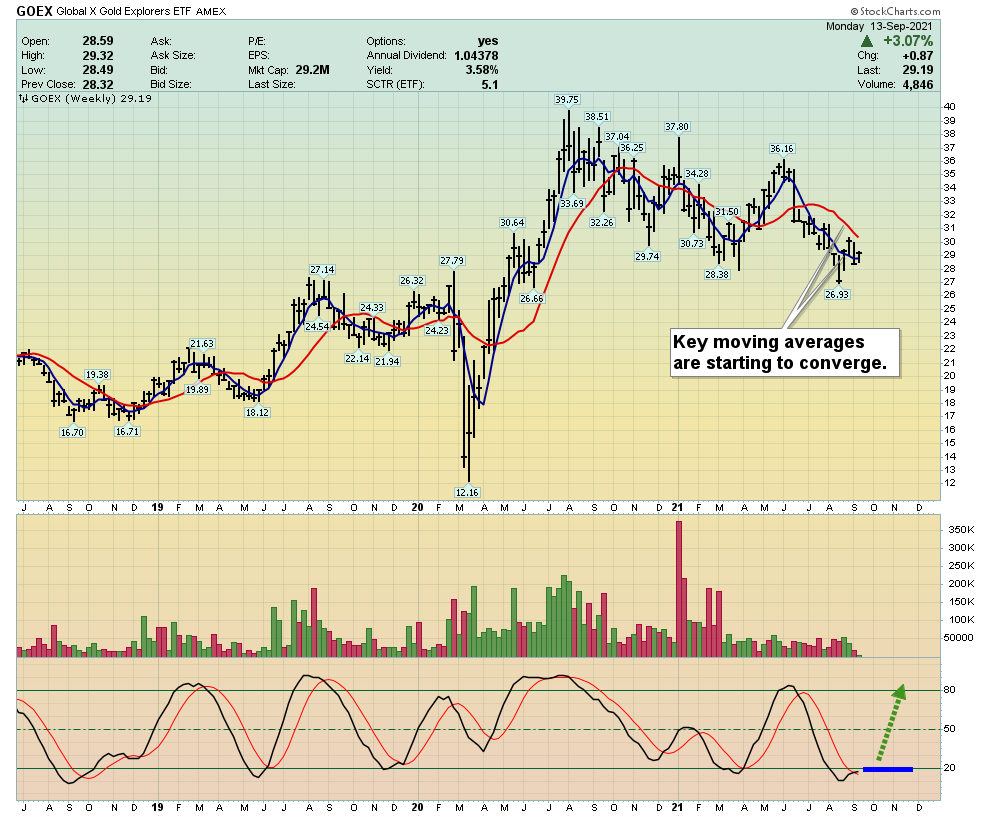Image resolution: width=990 pixels, height=817 pixels.
Task: Click the green up-triangle change indicator
Action: [x=867, y=41]
